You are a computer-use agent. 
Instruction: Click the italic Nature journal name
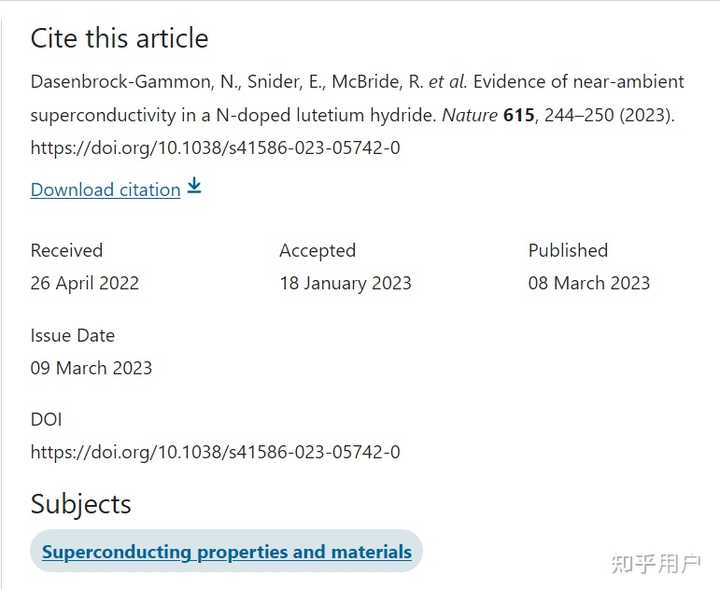click(469, 115)
